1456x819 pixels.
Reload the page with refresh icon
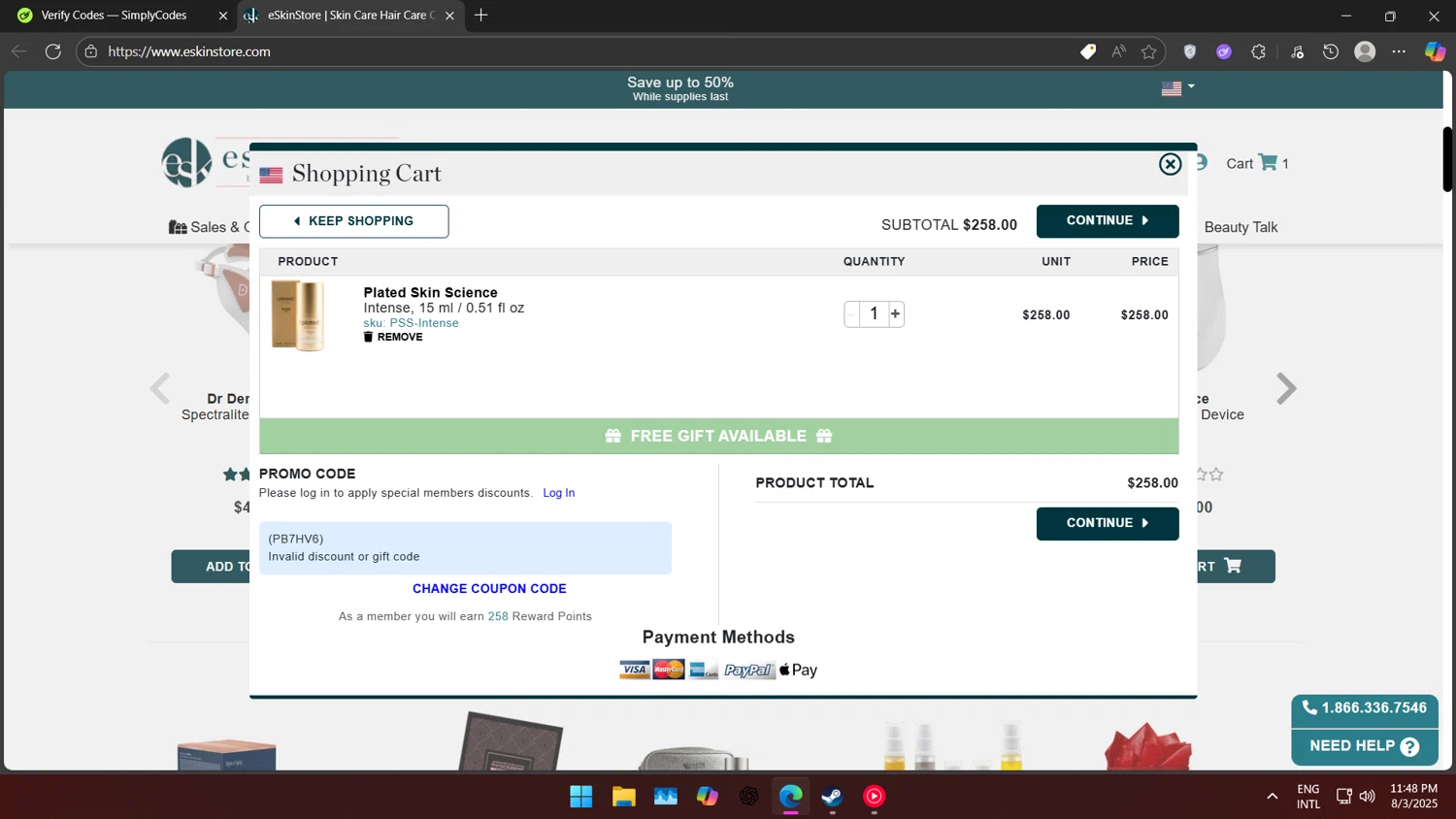point(53,51)
